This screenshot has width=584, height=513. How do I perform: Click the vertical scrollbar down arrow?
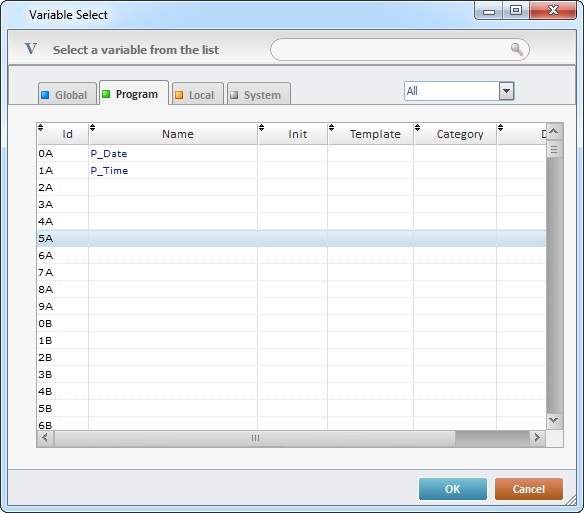point(553,420)
